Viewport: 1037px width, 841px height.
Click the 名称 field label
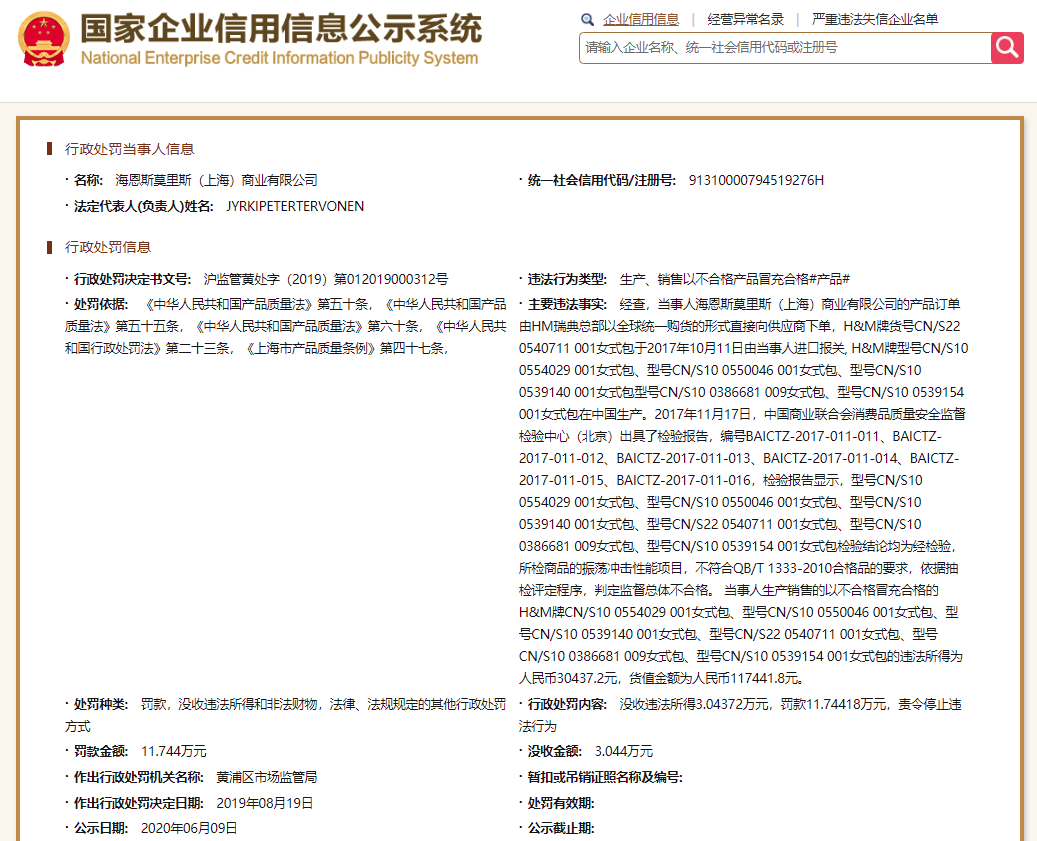pos(88,180)
